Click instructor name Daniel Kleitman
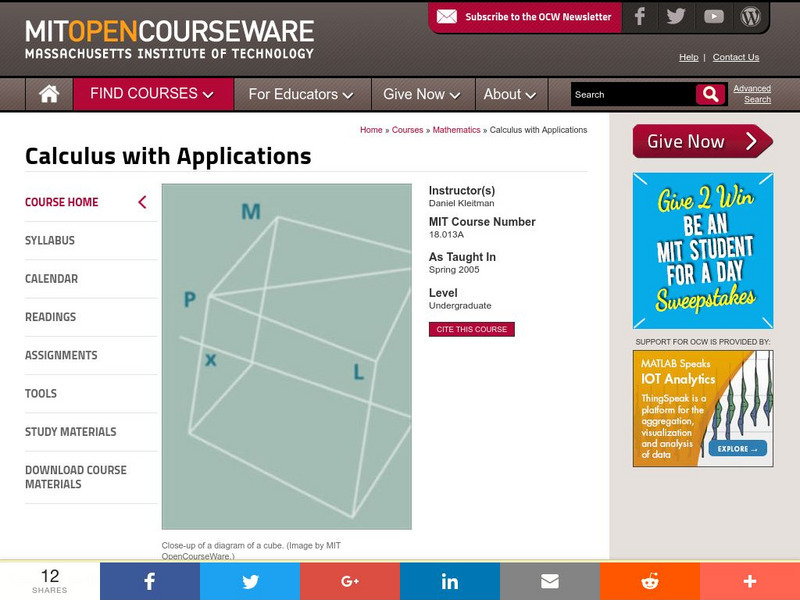This screenshot has width=800, height=600. [x=461, y=203]
